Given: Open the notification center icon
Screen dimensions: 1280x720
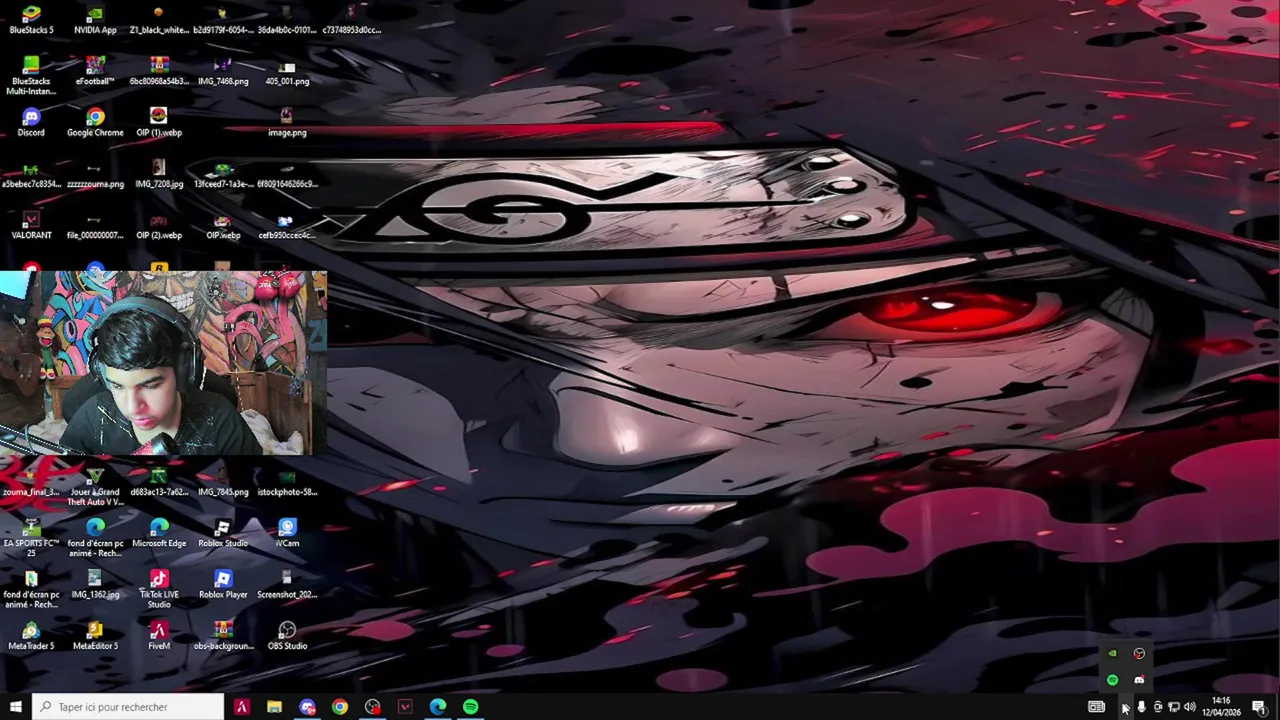Looking at the screenshot, I should [x=1259, y=707].
